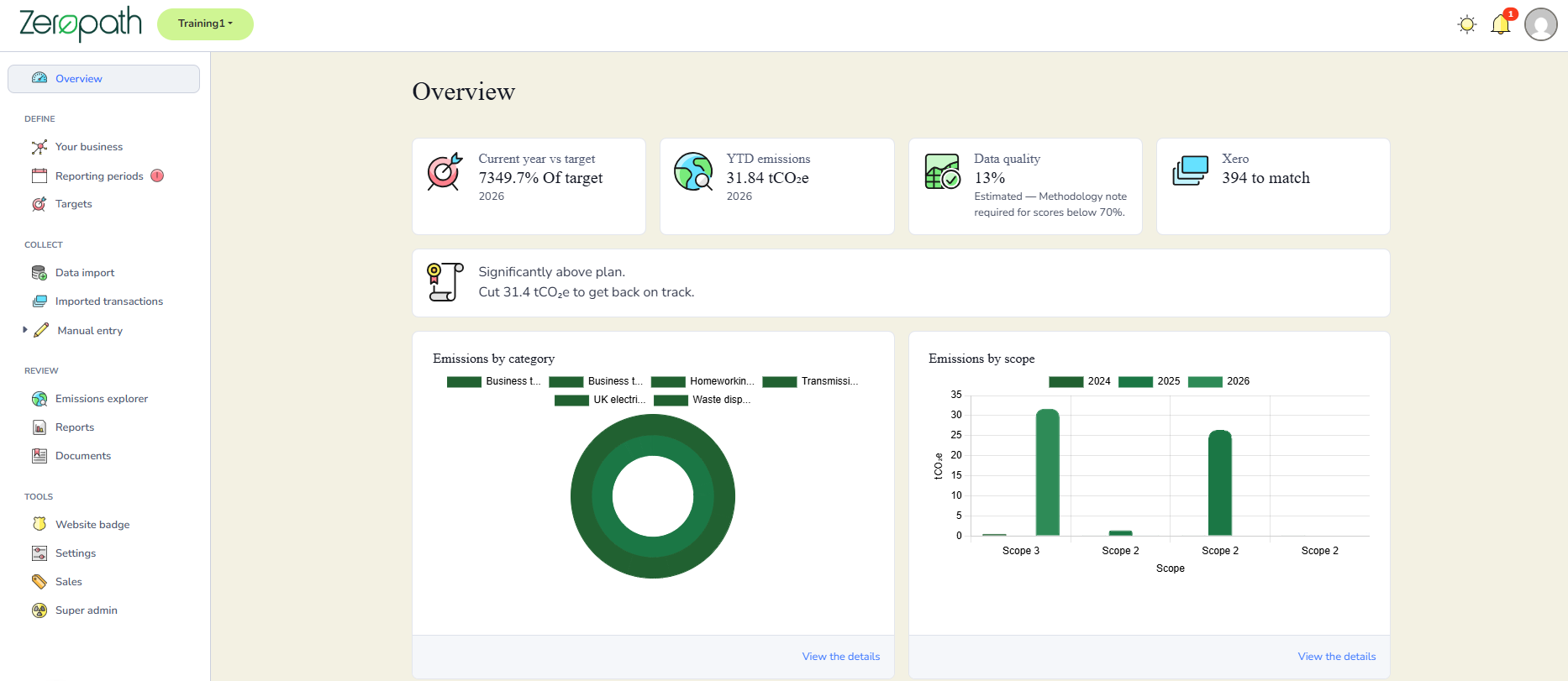Screen dimensions: 1568x681
Task: Toggle UK electricity legend item
Action: coord(600,400)
